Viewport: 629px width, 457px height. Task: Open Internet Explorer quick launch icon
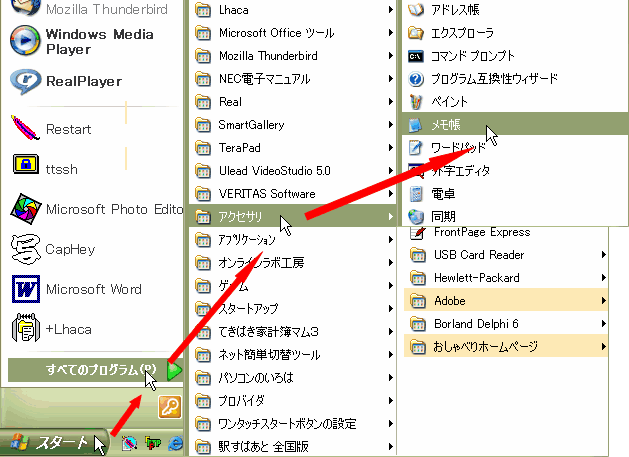175,443
